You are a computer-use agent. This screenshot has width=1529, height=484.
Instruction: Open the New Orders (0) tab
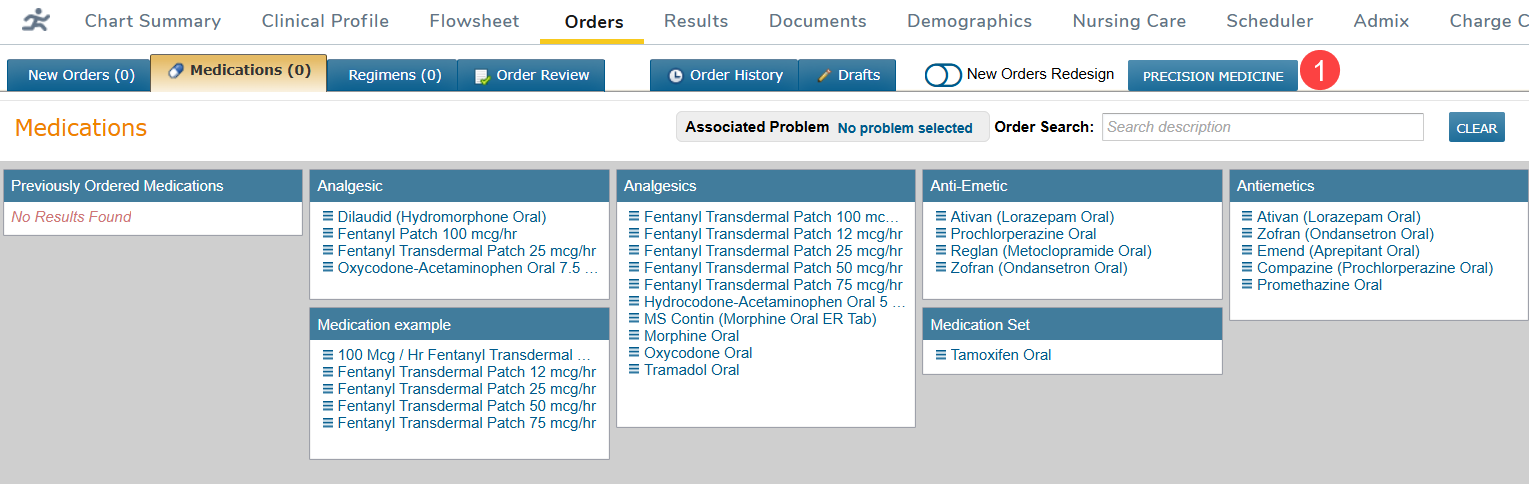[81, 75]
